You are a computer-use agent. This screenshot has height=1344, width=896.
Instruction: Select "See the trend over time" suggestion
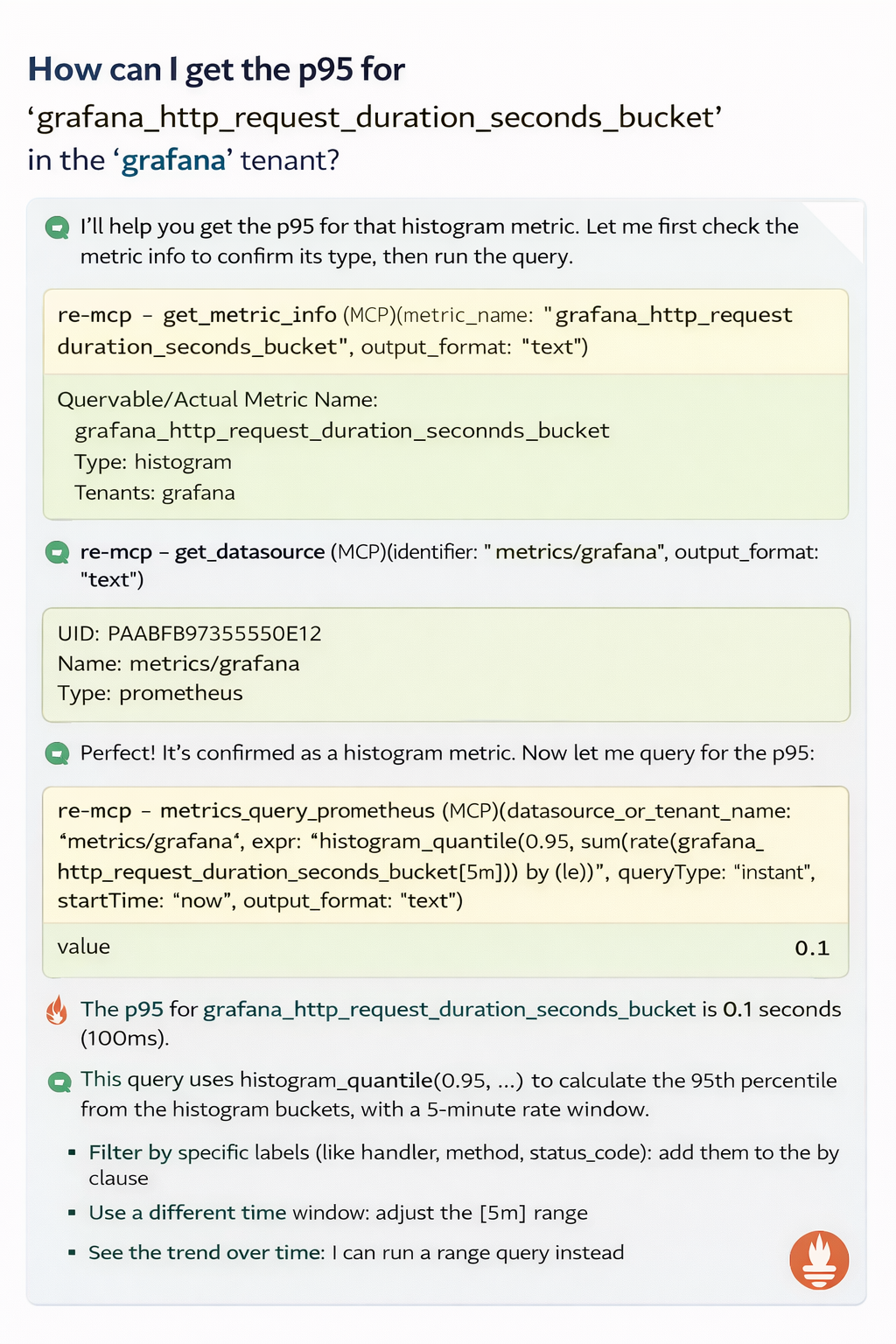(206, 1253)
